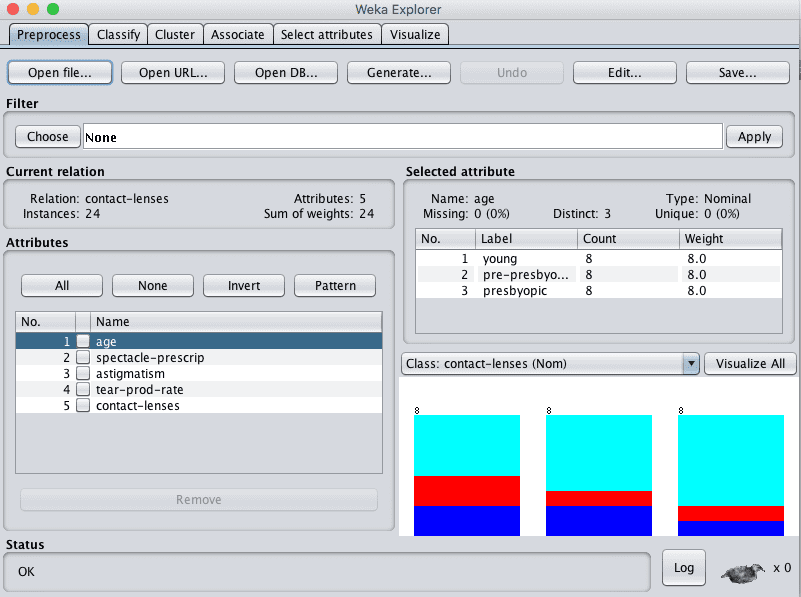The height and width of the screenshot is (597, 801).
Task: Tick the tear-prod-rate checkbox
Action: (x=83, y=389)
